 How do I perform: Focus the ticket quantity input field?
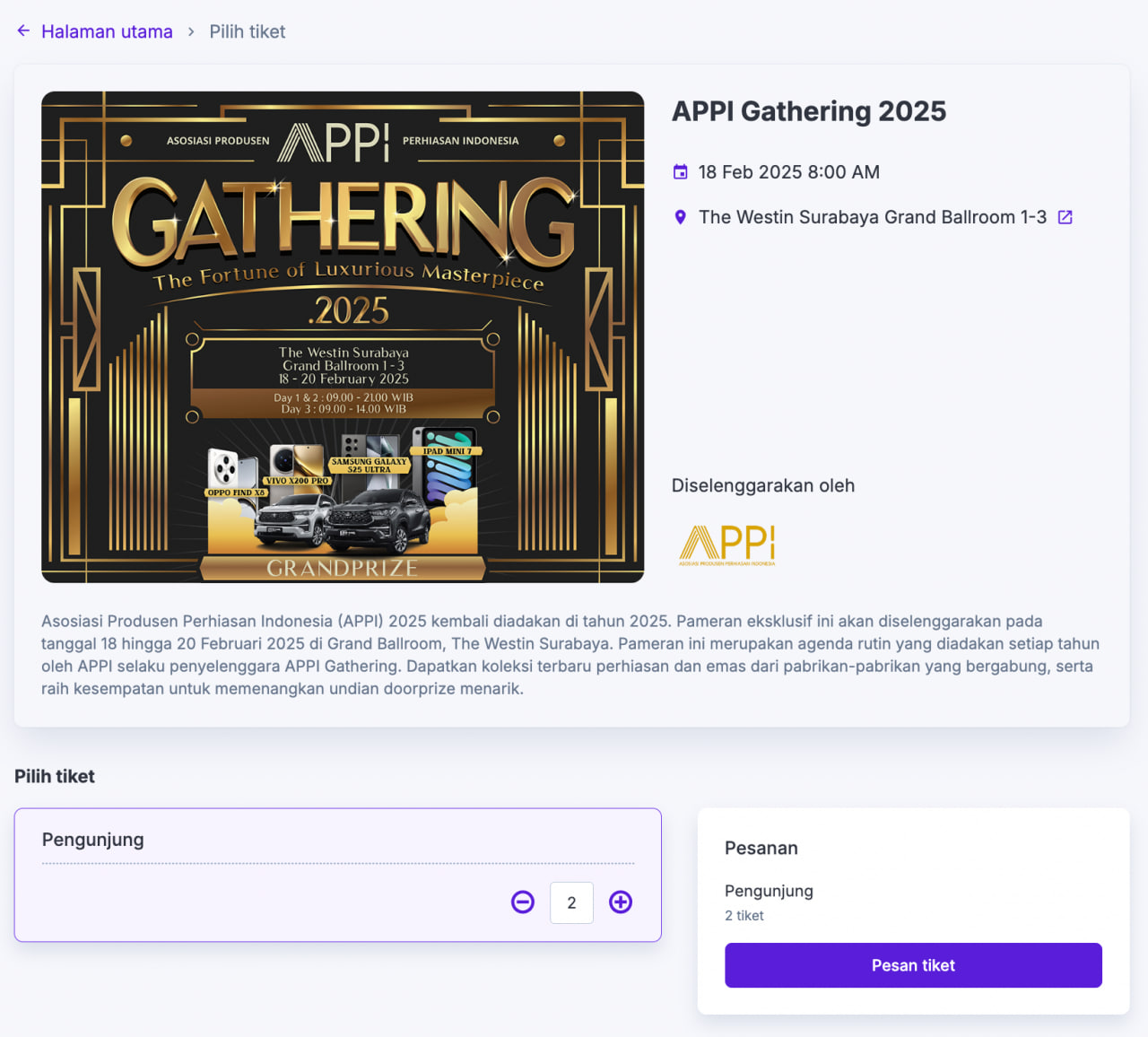coord(571,902)
